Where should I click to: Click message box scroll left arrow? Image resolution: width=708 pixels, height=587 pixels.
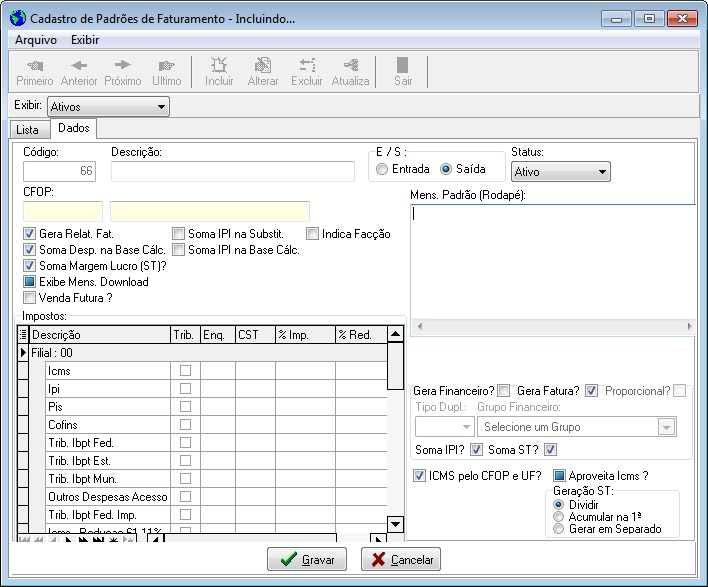click(x=420, y=326)
